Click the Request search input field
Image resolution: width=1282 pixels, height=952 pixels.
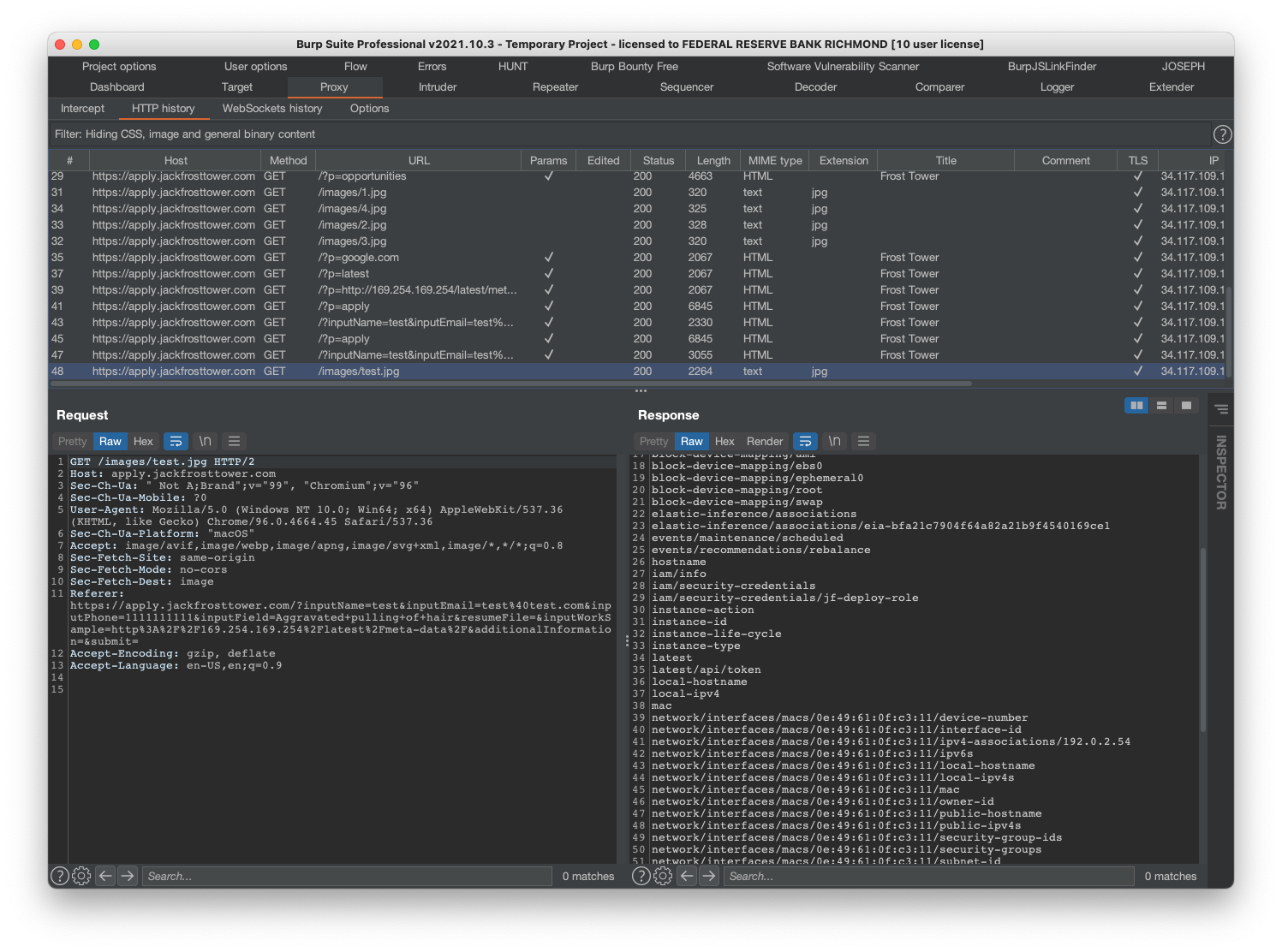[x=347, y=876]
